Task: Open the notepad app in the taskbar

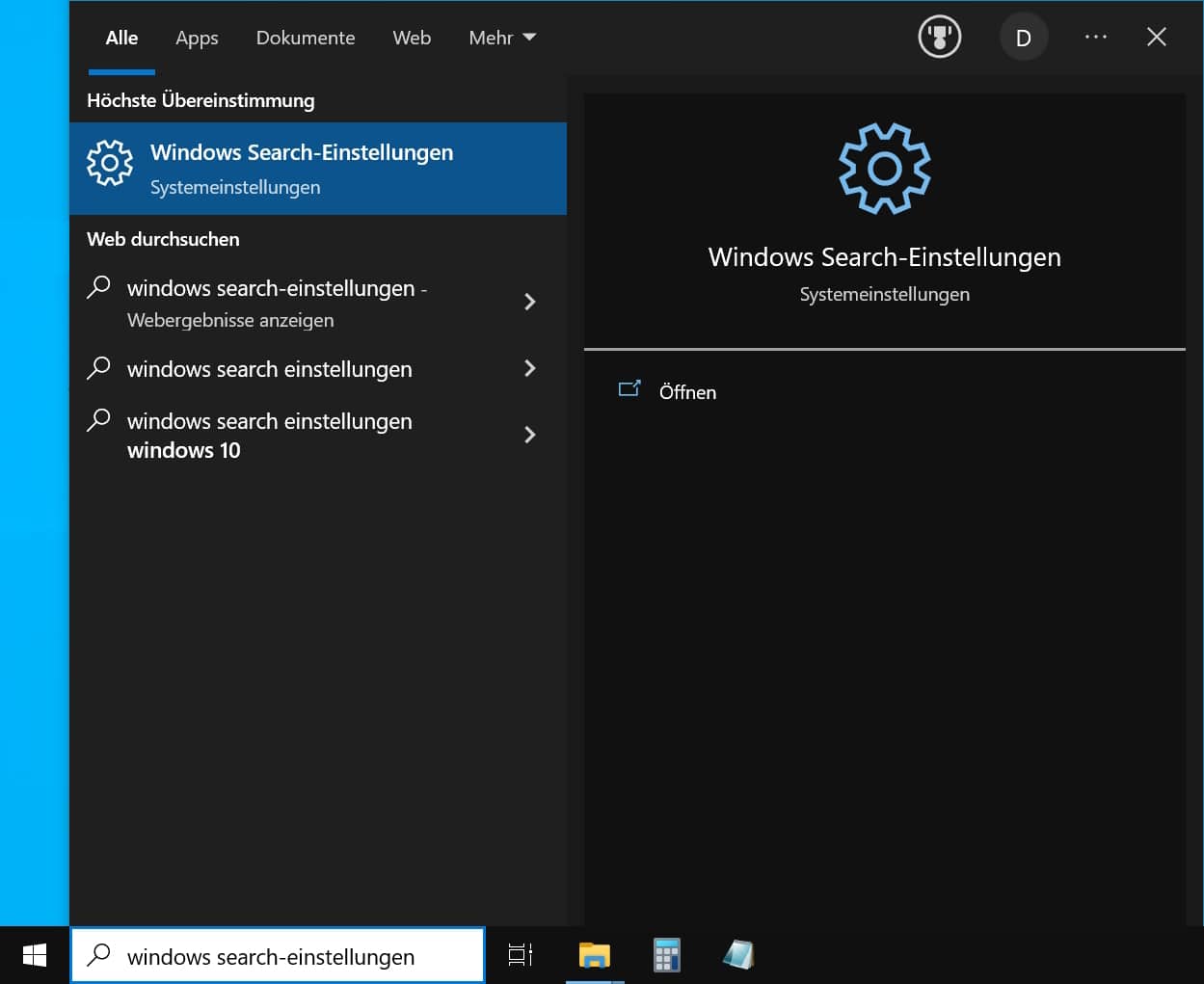Action: click(x=738, y=955)
